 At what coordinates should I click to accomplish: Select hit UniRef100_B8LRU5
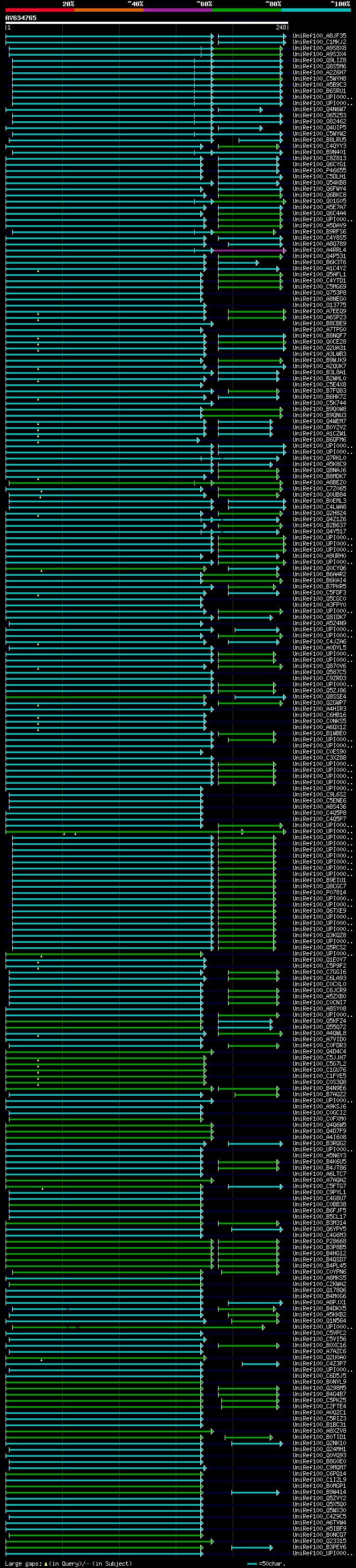[x=319, y=140]
